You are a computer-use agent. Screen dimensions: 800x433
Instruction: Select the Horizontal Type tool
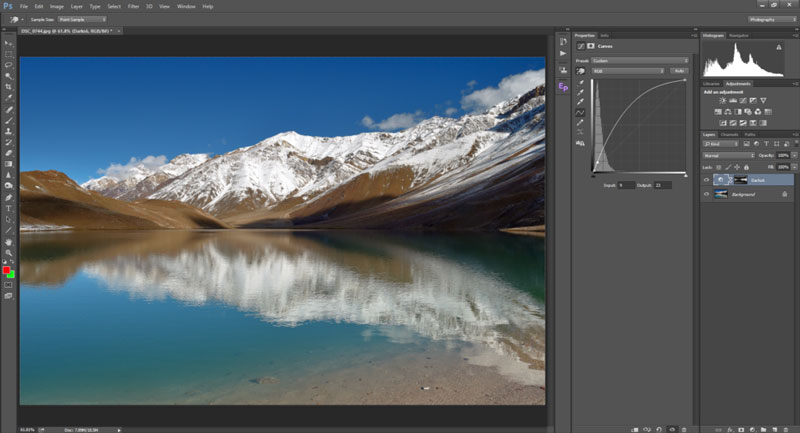[9, 208]
